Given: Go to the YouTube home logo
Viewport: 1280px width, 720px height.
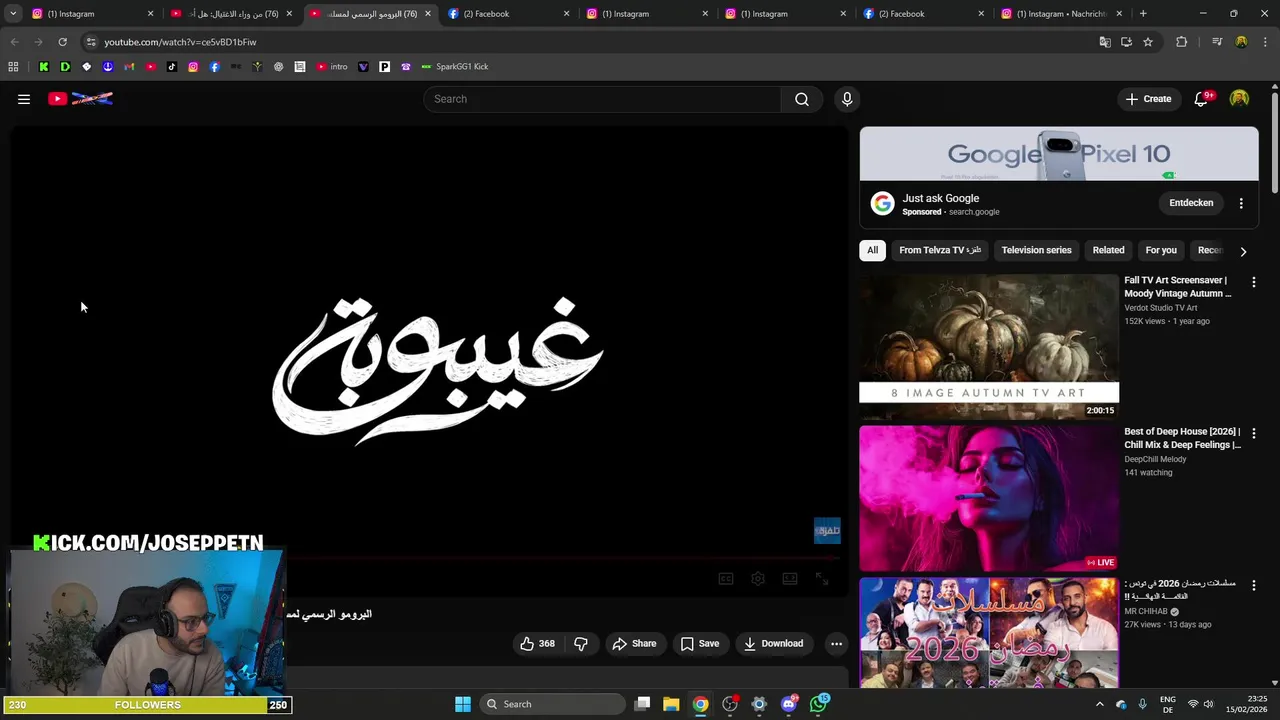Looking at the screenshot, I should (80, 99).
